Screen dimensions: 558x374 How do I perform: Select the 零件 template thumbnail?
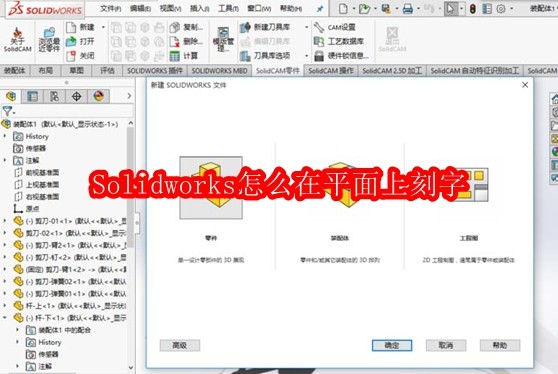click(211, 188)
